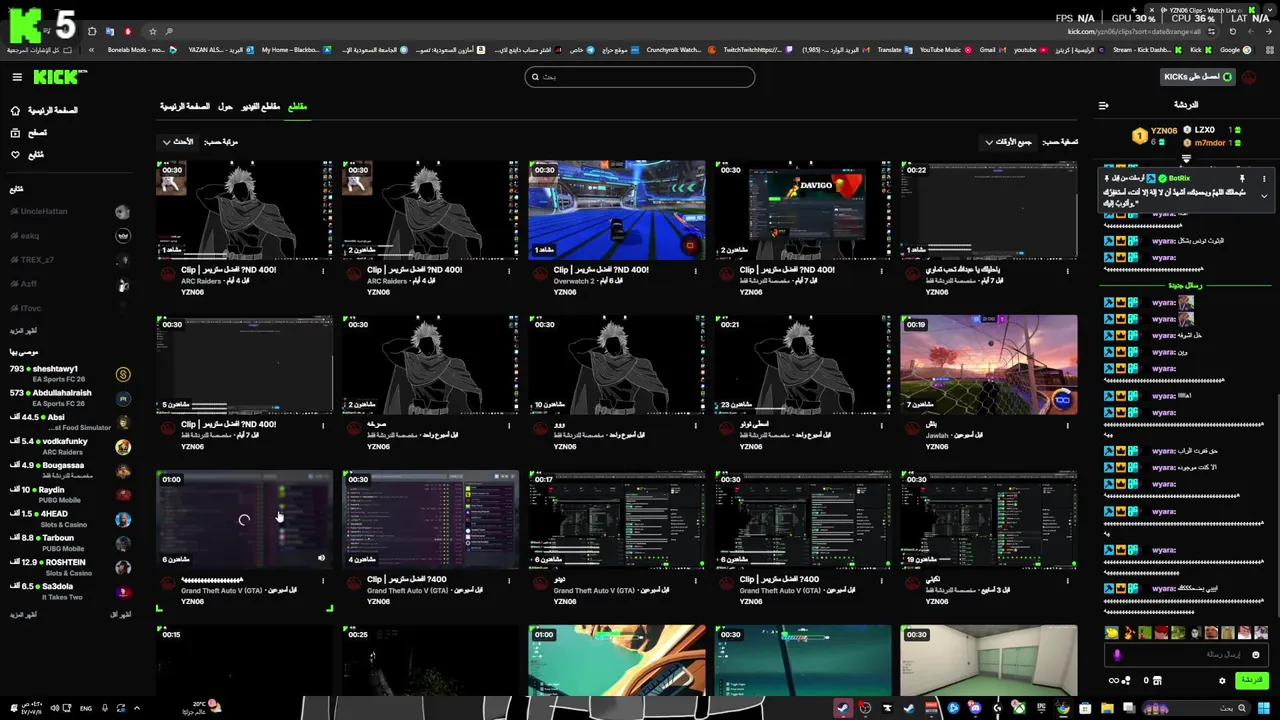Open the hamburger menu beside the Kick logo
Viewport: 1280px width, 720px height.
coord(17,77)
